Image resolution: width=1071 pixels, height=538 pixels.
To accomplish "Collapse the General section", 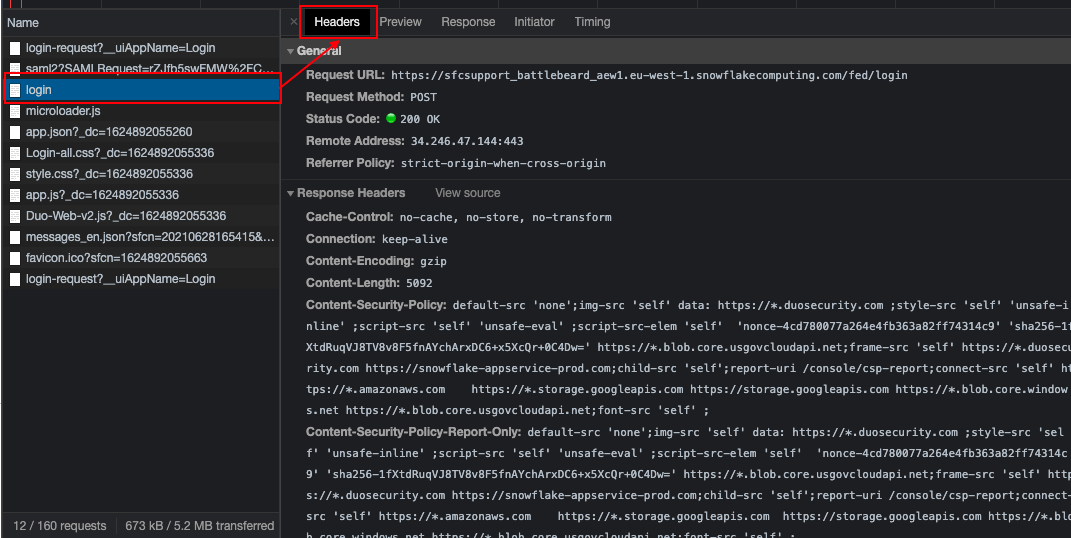I will point(290,51).
